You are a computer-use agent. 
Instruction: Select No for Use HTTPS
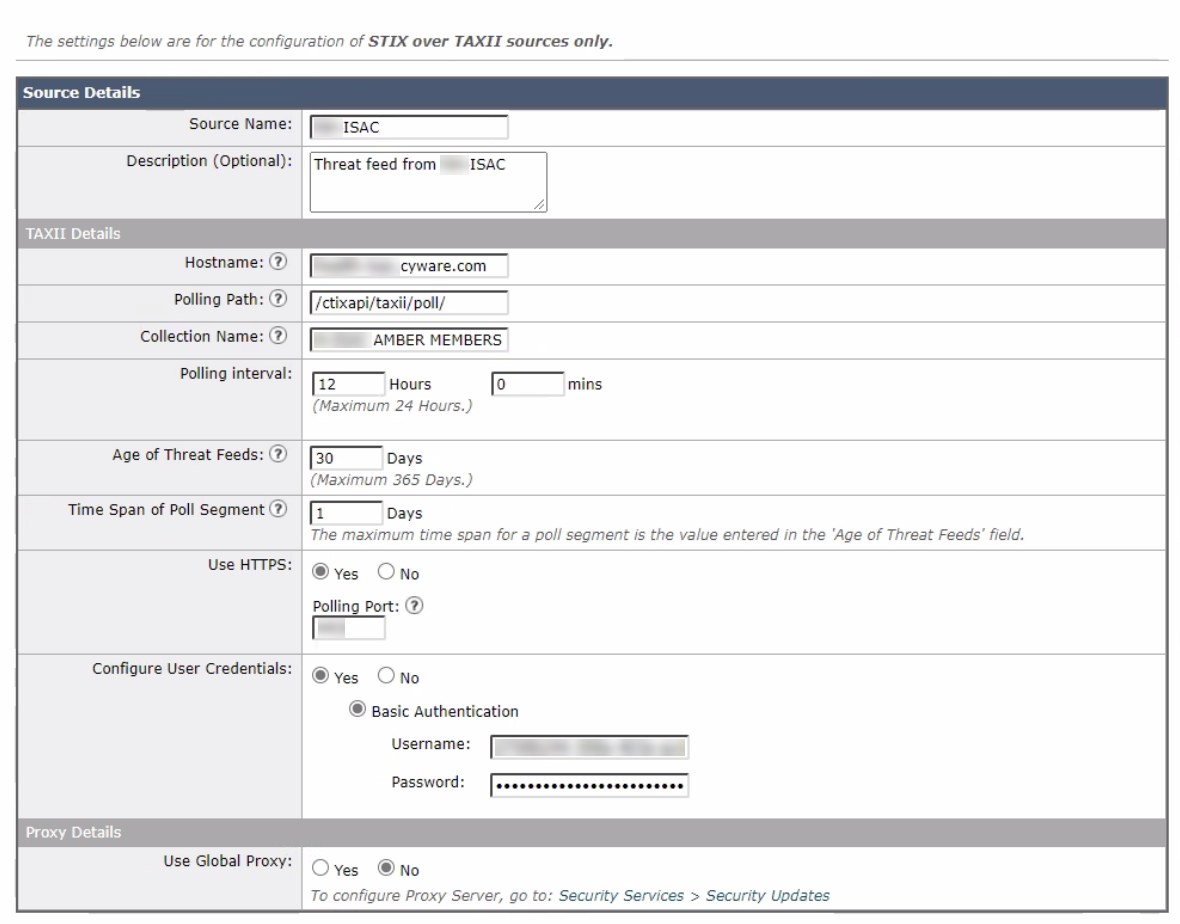click(384, 571)
